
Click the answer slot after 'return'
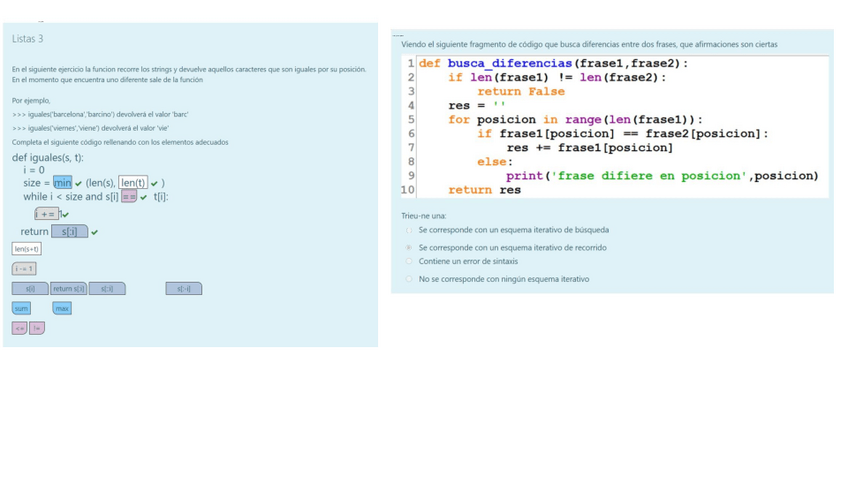click(69, 232)
